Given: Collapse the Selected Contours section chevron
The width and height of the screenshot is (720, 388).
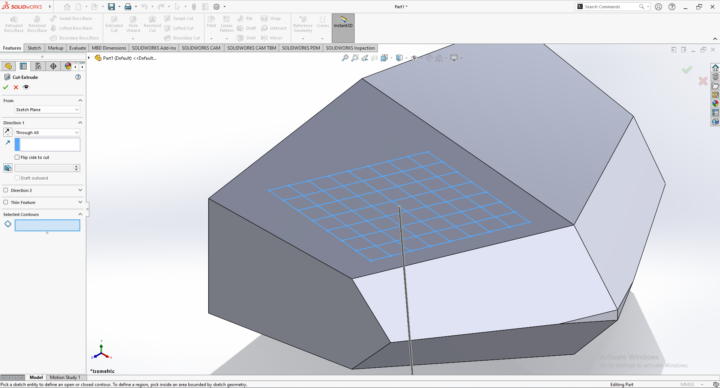Looking at the screenshot, I should 80,214.
